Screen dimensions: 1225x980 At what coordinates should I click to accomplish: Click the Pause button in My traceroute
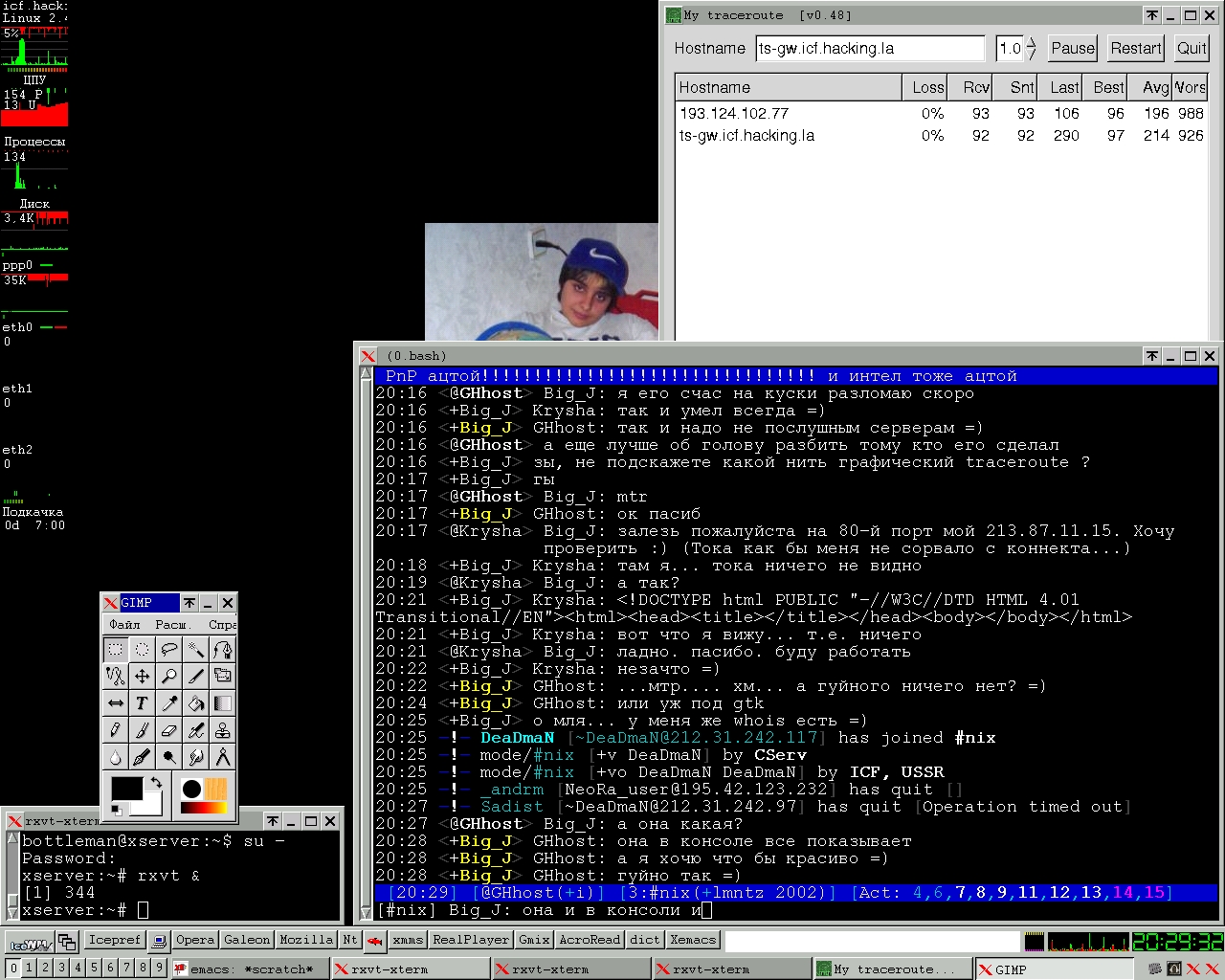coord(1073,48)
